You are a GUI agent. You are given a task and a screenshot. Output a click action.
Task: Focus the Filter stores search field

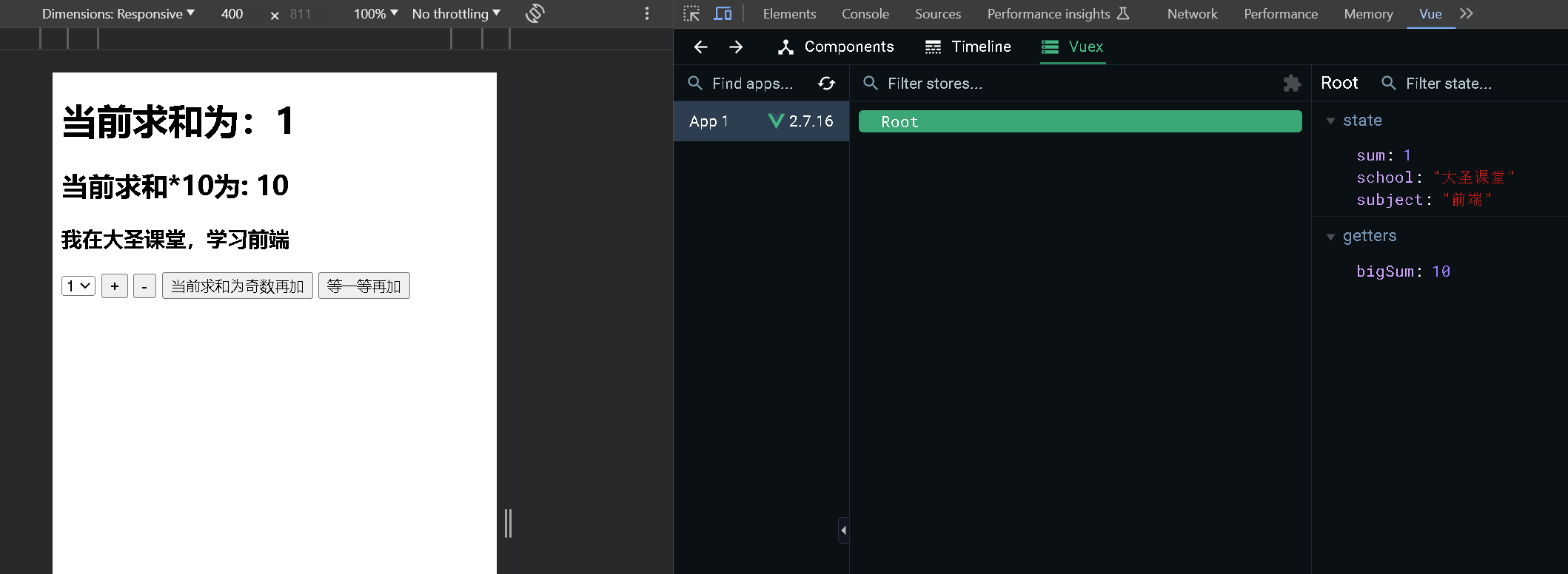tap(935, 84)
